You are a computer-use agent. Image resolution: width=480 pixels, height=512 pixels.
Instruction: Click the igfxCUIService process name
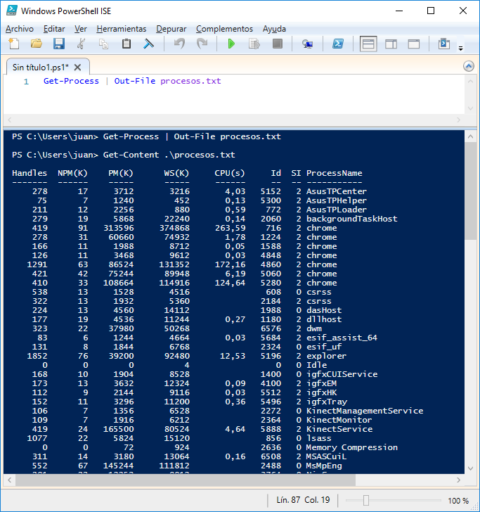[x=342, y=374]
